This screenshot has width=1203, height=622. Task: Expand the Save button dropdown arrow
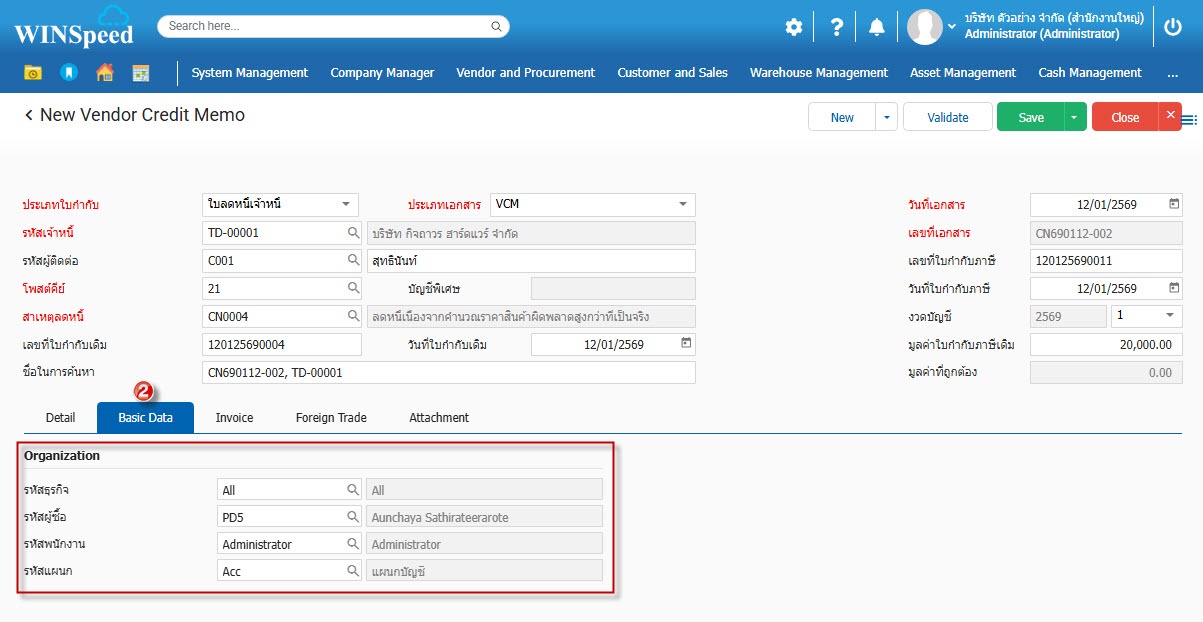[1074, 117]
